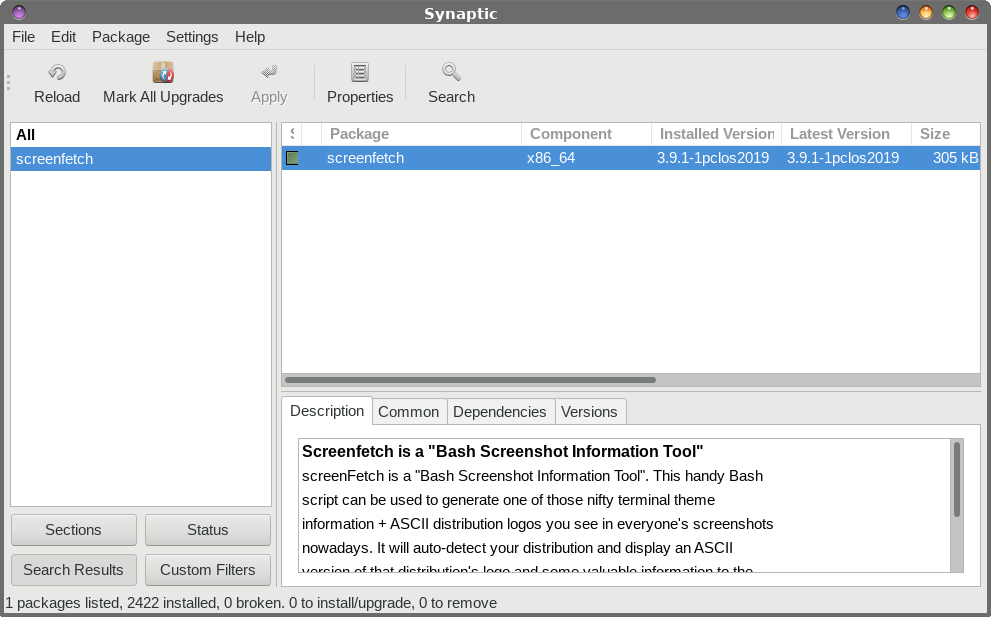Select the Description tab

(x=327, y=411)
